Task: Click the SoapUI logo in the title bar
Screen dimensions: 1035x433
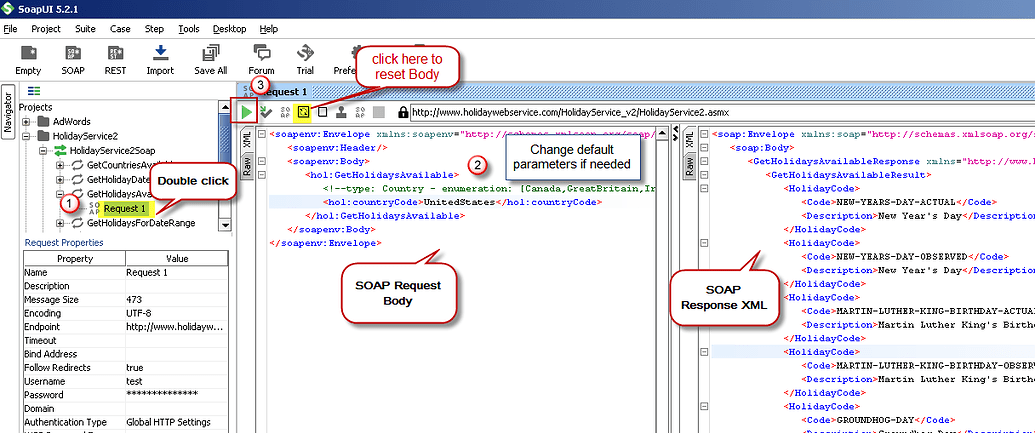Action: click(8, 8)
